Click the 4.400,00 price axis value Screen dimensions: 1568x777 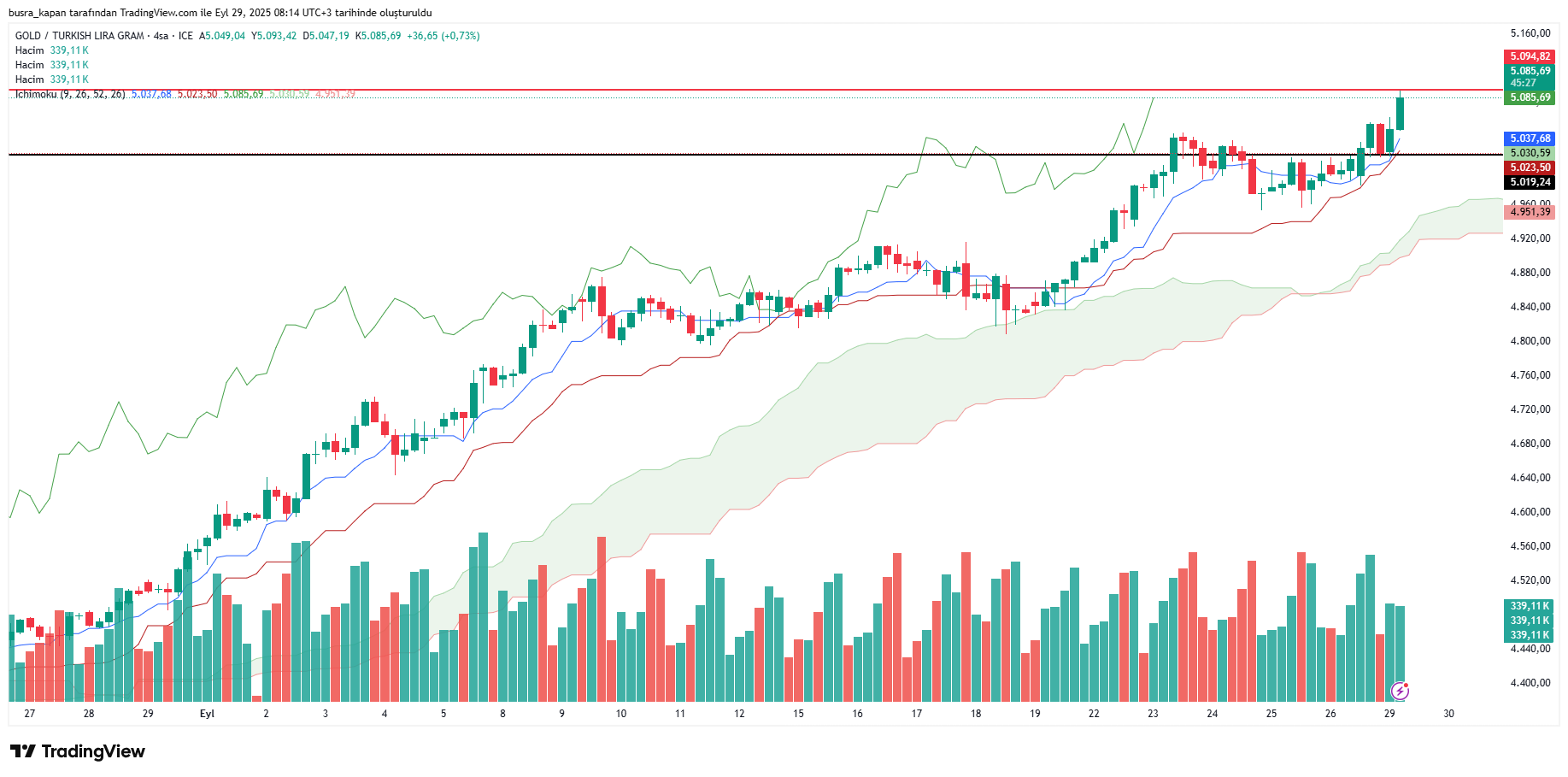[1530, 683]
